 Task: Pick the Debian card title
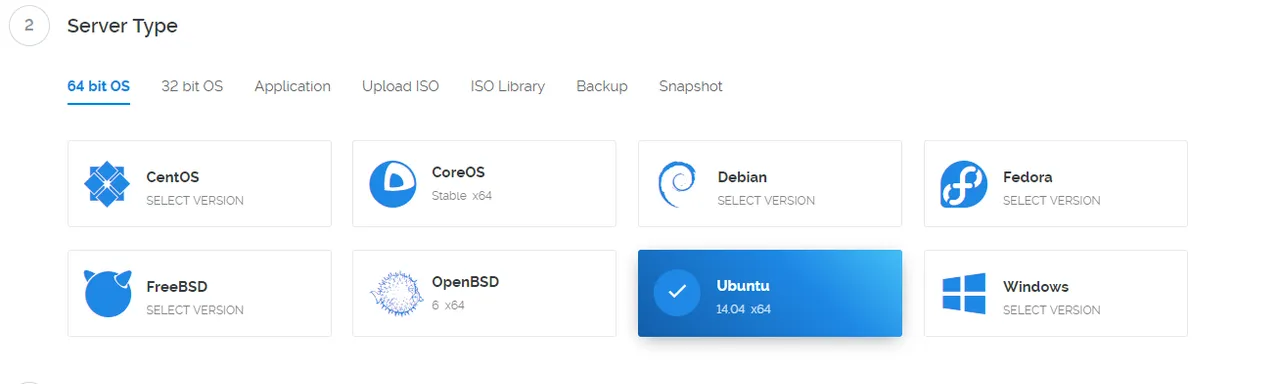click(x=742, y=177)
